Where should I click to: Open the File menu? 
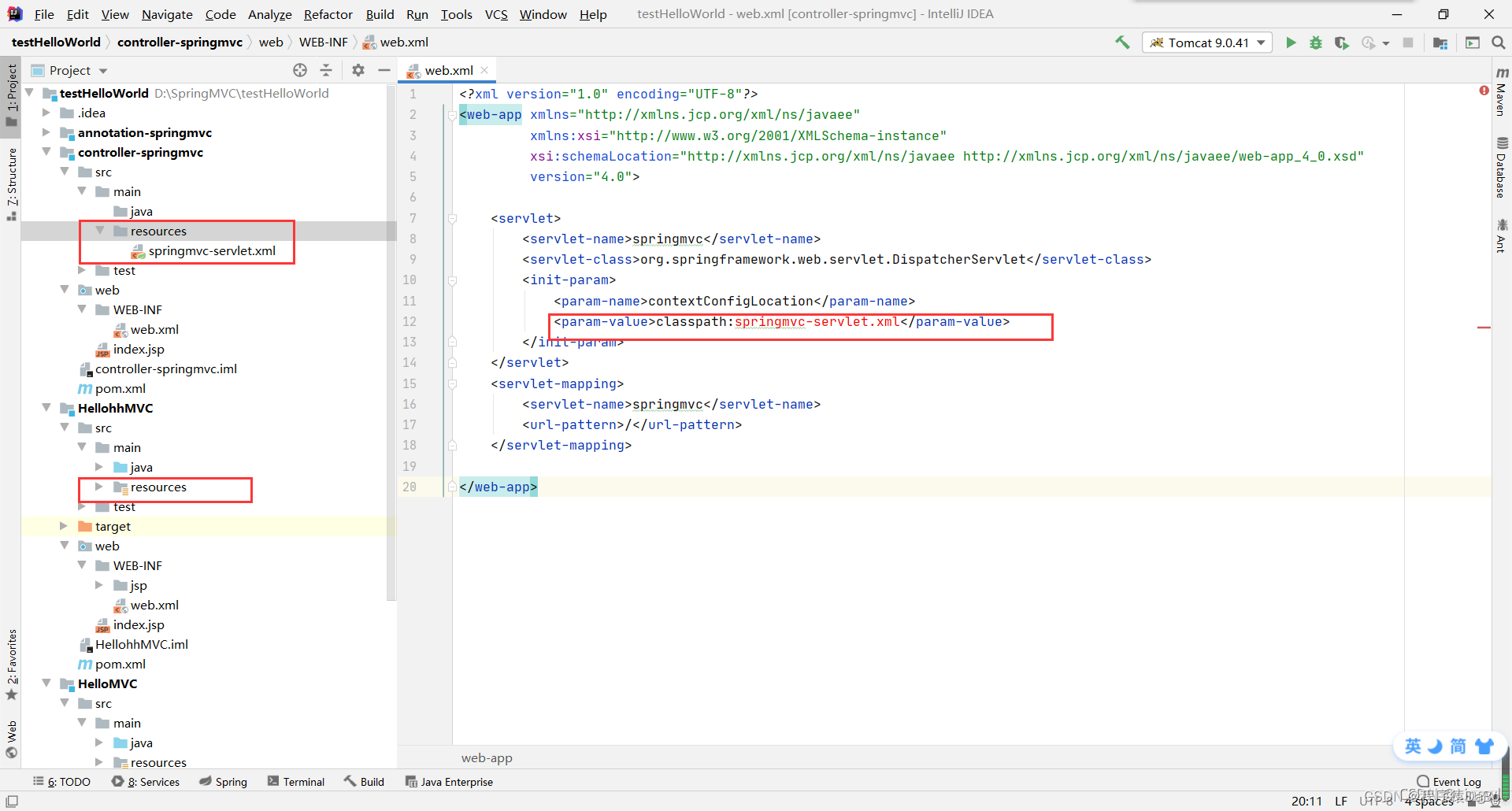[44, 14]
